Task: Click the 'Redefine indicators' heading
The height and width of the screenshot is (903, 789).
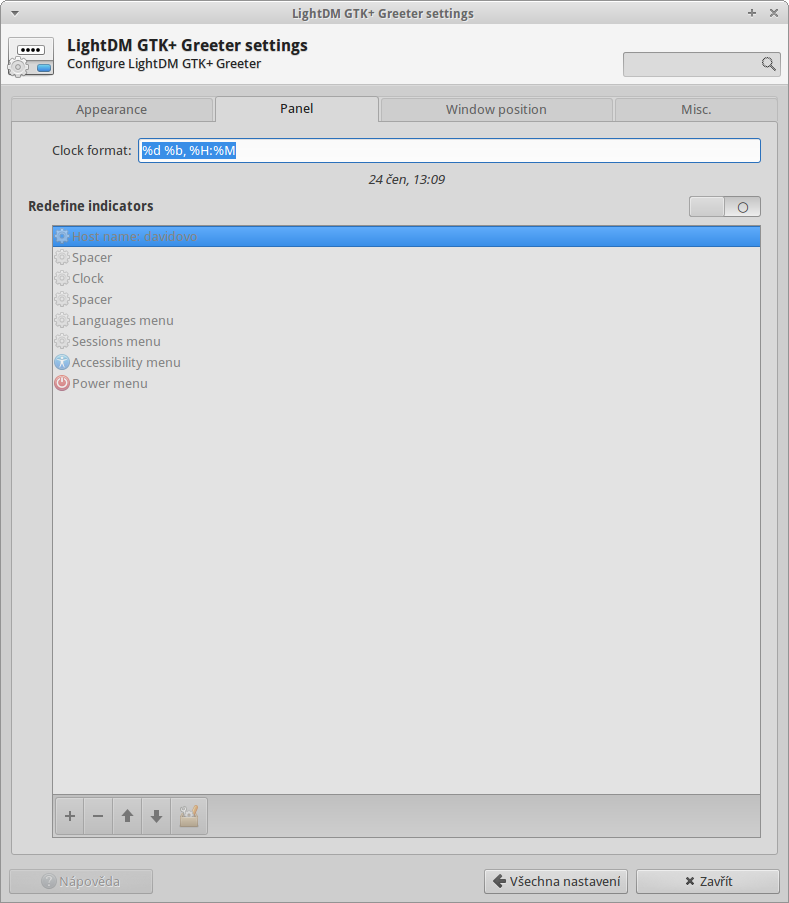Action: pyautogui.click(x=91, y=206)
